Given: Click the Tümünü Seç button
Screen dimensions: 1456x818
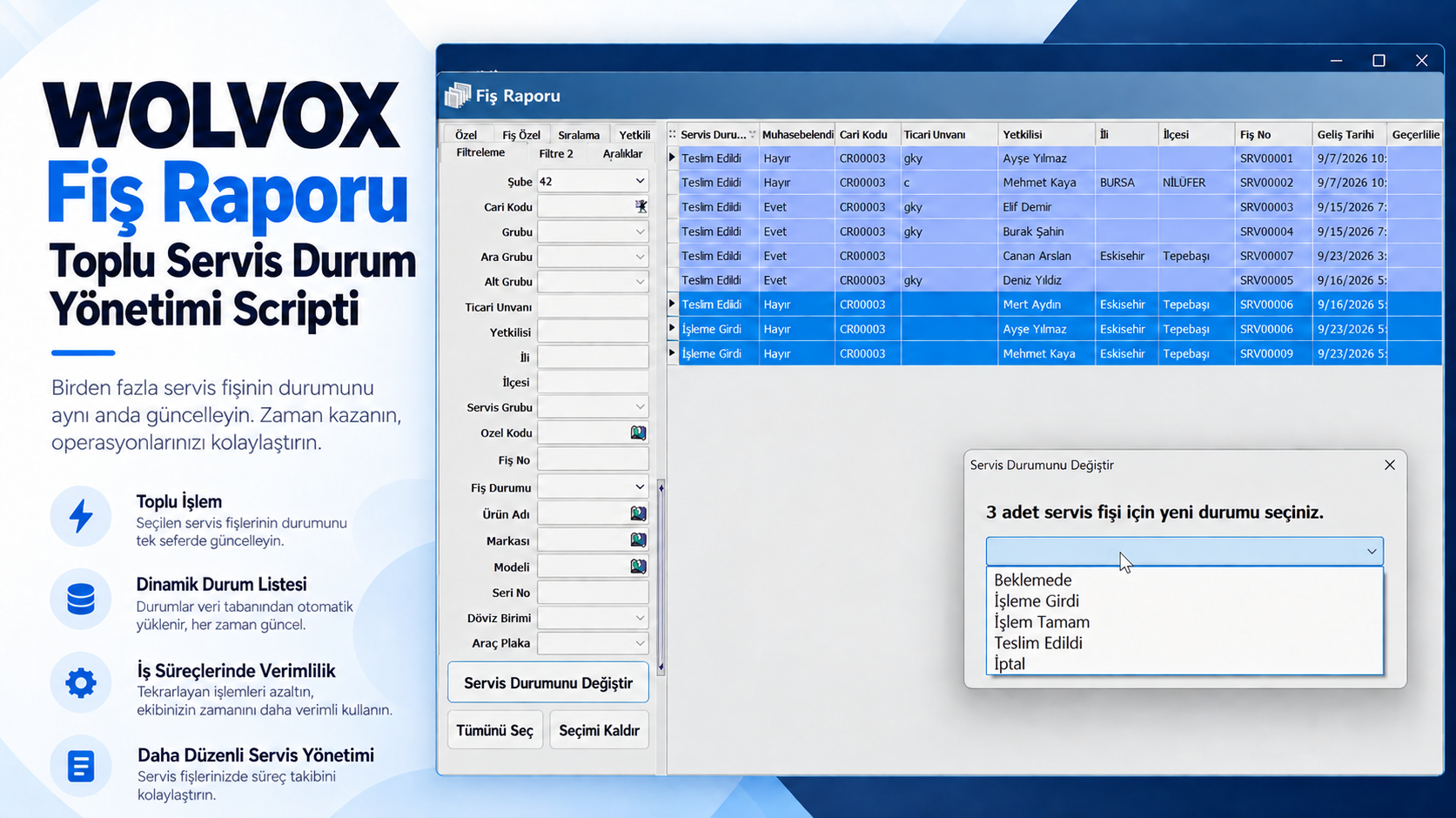Looking at the screenshot, I should click(x=495, y=730).
